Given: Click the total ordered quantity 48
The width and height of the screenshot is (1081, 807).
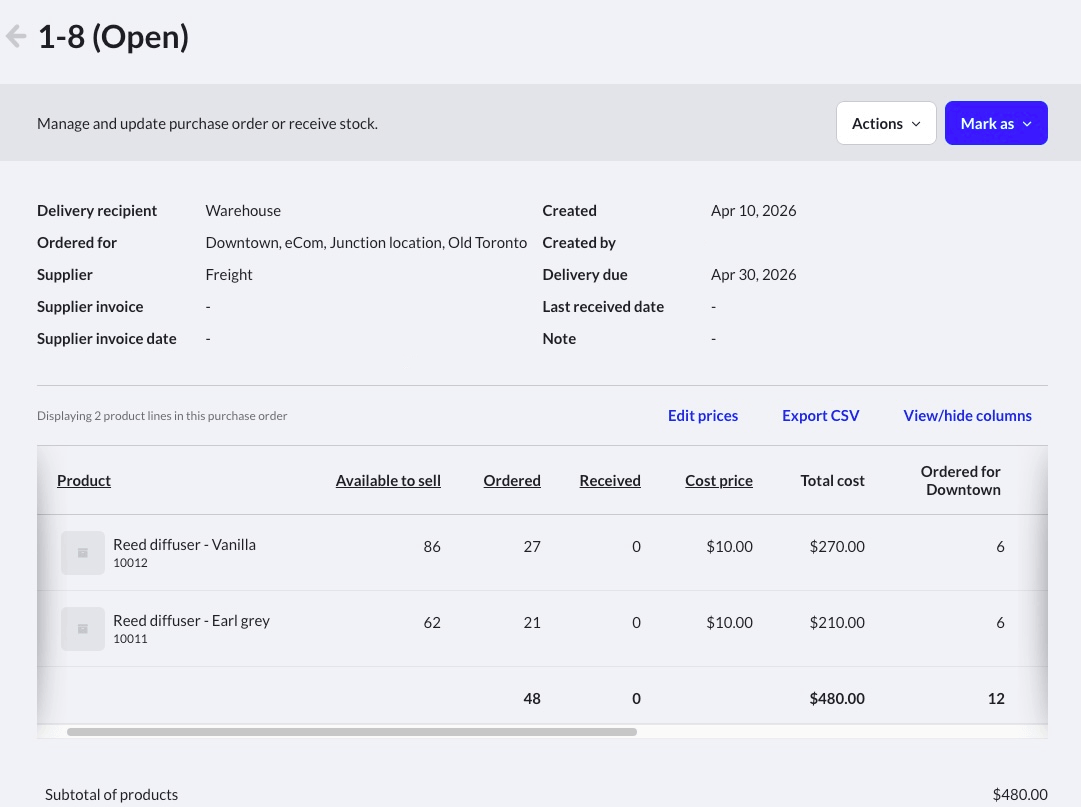Looking at the screenshot, I should pyautogui.click(x=532, y=698).
